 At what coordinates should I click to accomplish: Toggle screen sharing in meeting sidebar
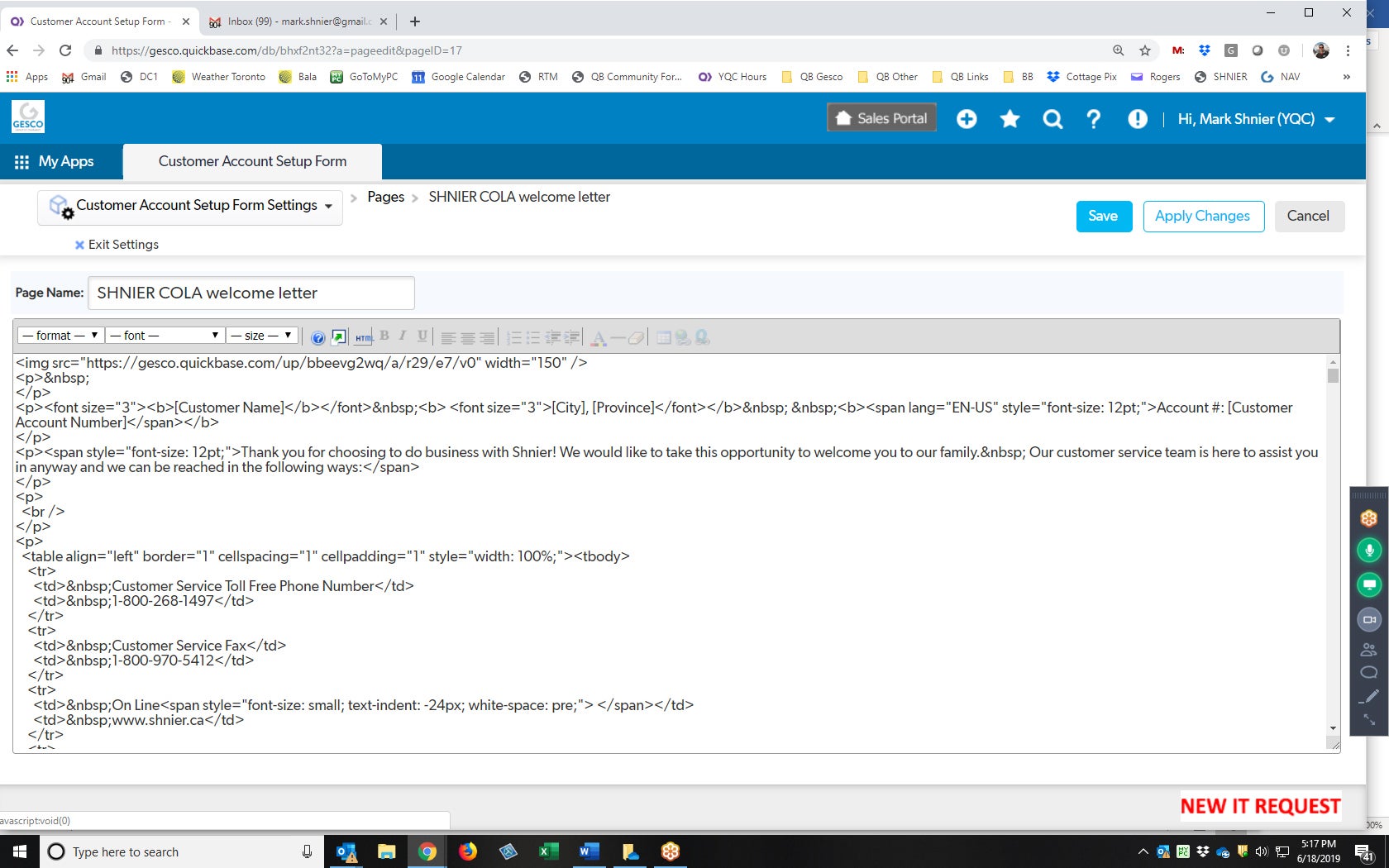(x=1369, y=584)
